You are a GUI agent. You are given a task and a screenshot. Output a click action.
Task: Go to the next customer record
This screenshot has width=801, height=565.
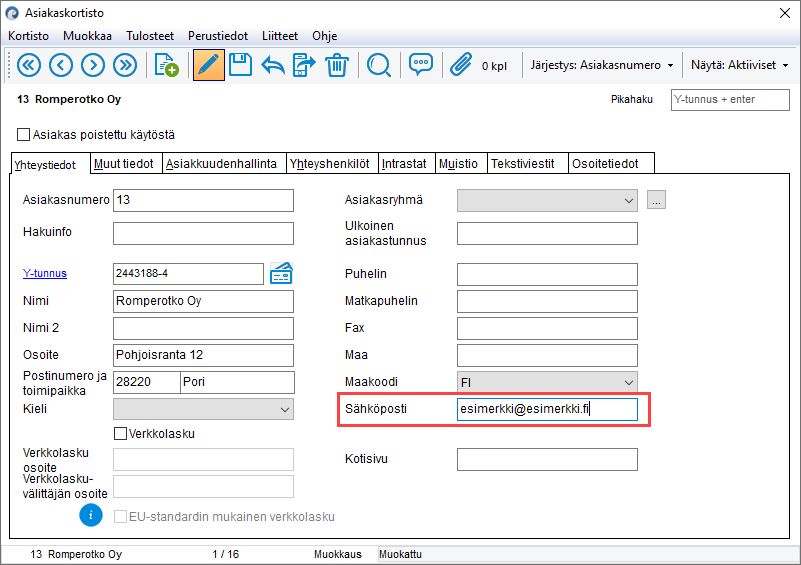93,65
